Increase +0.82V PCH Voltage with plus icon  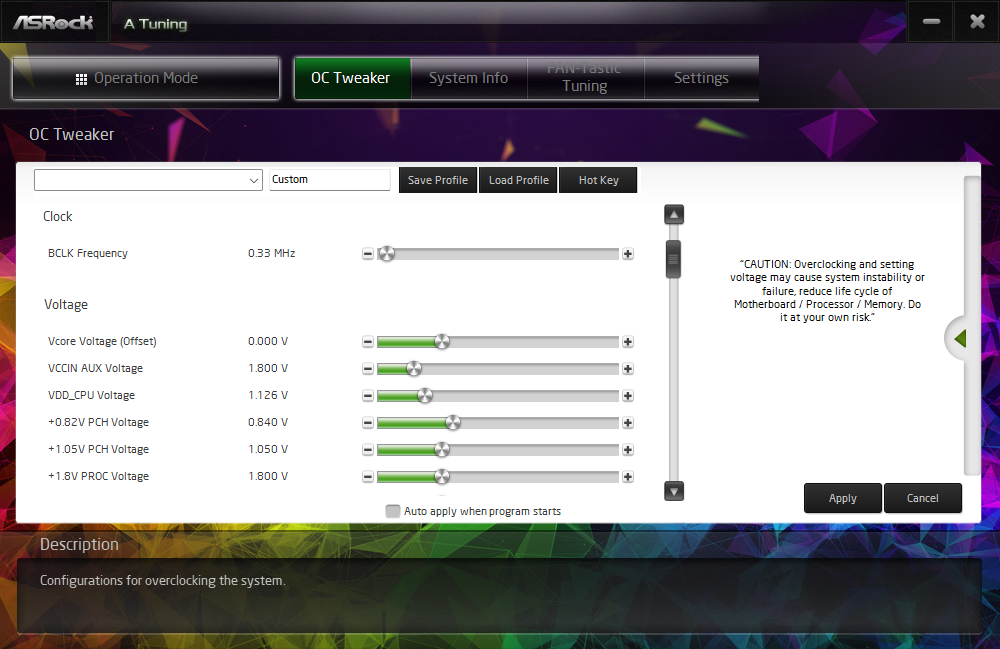point(628,423)
